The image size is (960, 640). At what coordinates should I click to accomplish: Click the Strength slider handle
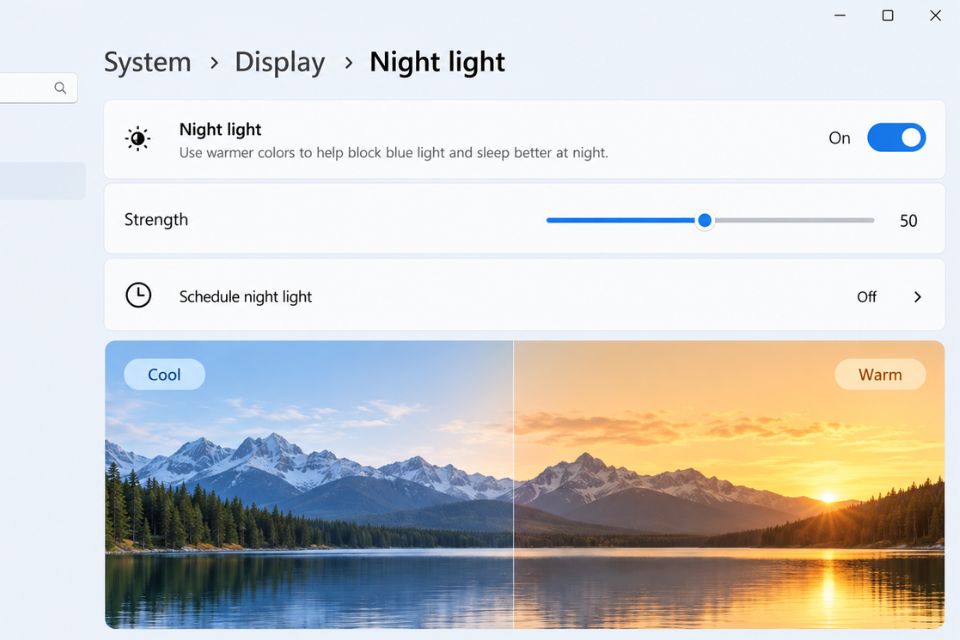tap(705, 220)
